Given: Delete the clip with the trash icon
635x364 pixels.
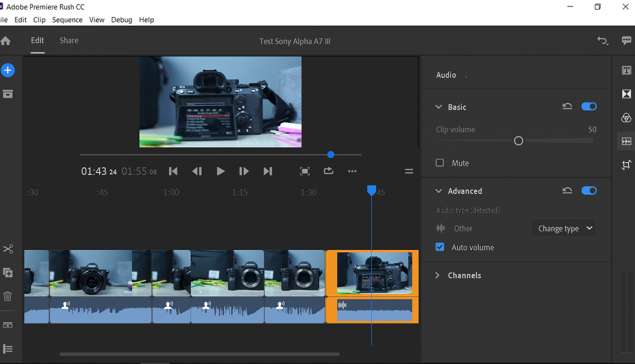Looking at the screenshot, I should (8, 296).
